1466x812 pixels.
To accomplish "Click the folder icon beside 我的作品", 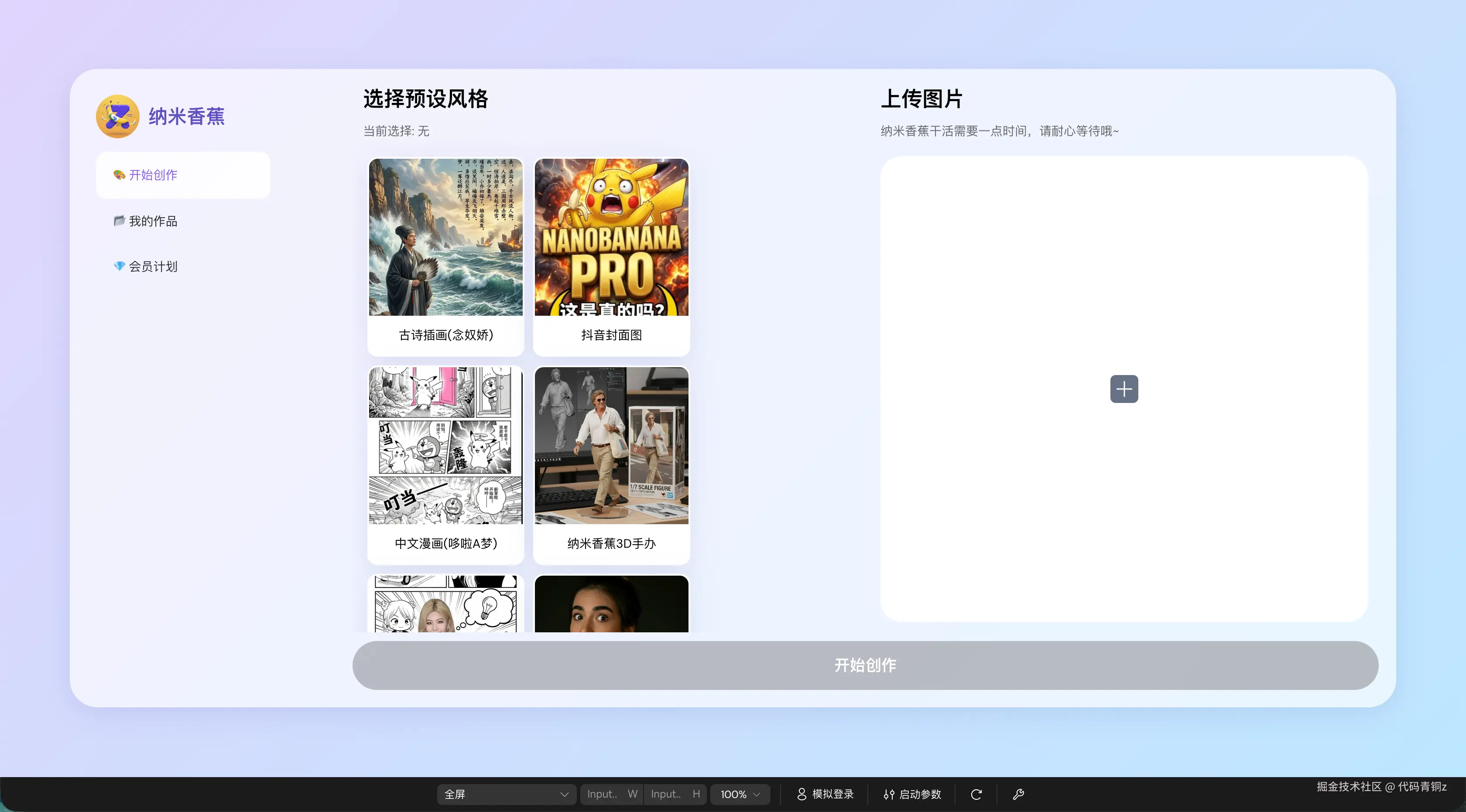I will pos(119,221).
